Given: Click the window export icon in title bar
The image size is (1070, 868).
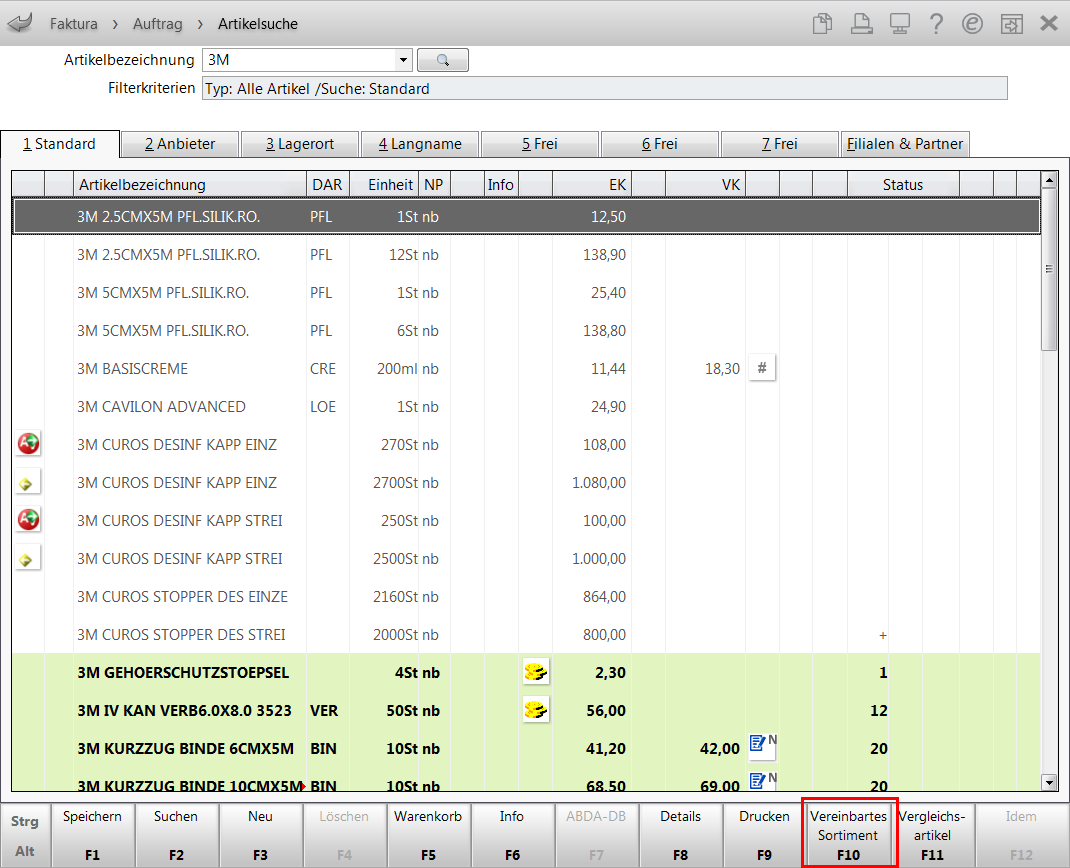Looking at the screenshot, I should click(x=1011, y=23).
